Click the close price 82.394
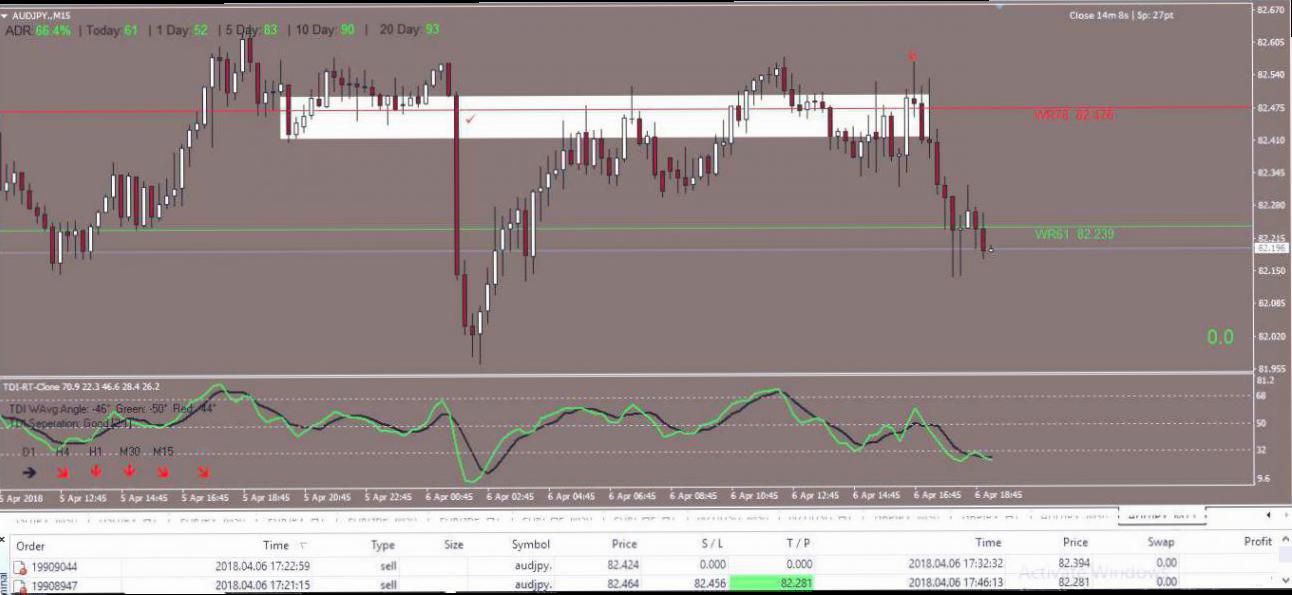This screenshot has width=1292, height=595. [1074, 564]
